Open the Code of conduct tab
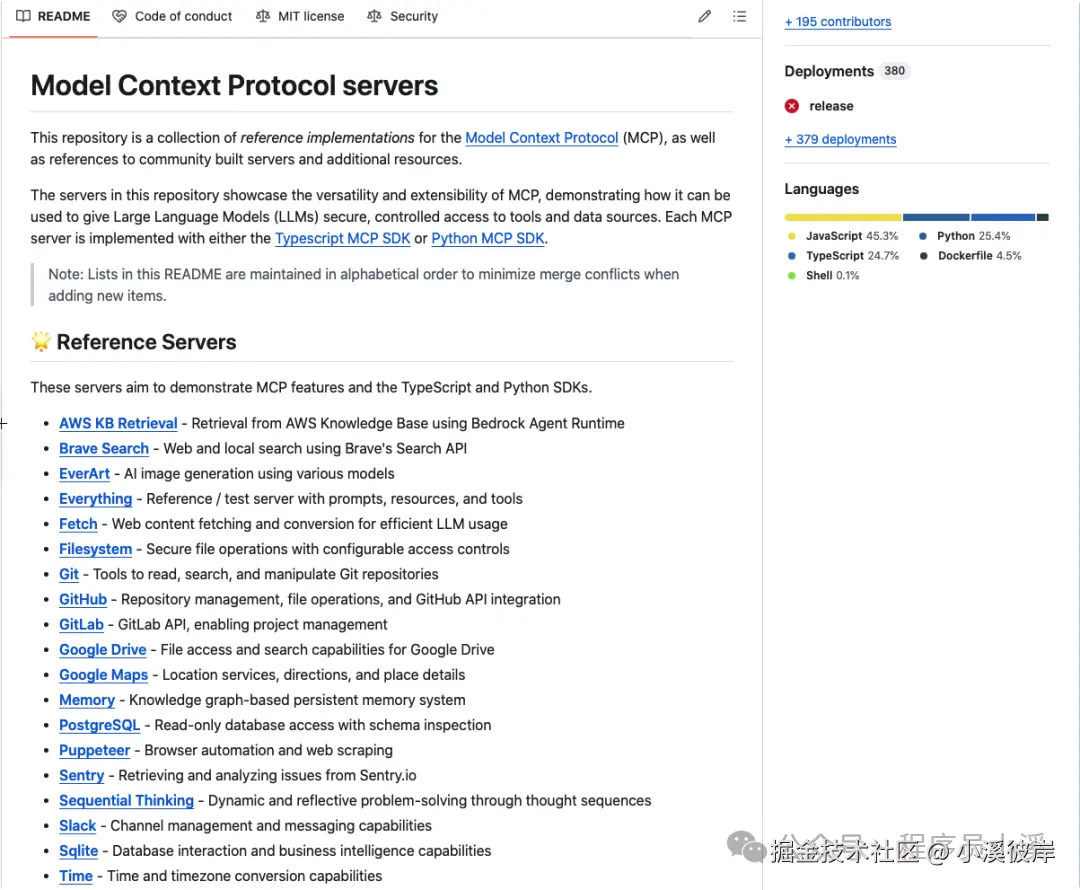This screenshot has width=1080, height=890. coord(172,16)
